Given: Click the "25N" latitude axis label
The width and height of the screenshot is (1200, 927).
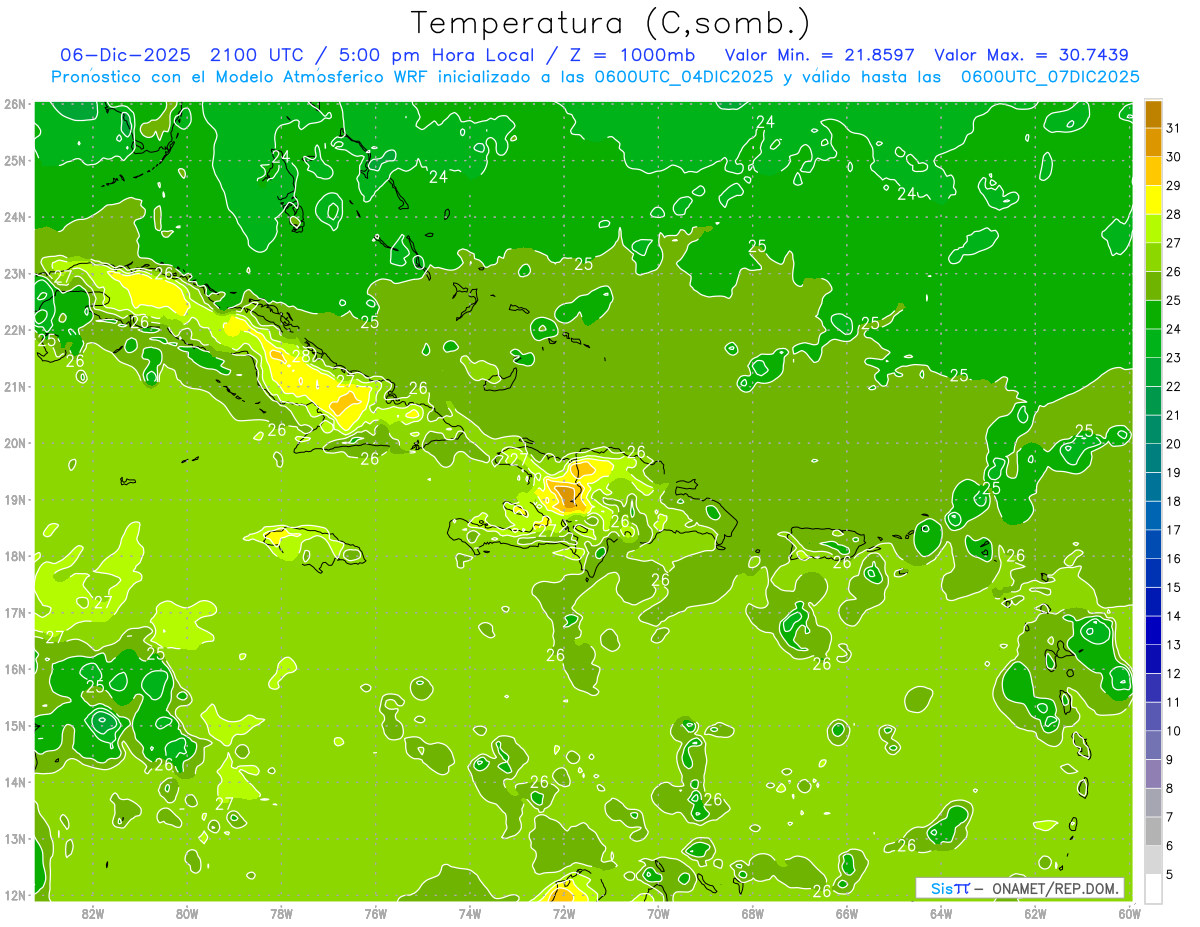Looking at the screenshot, I should (x=14, y=161).
